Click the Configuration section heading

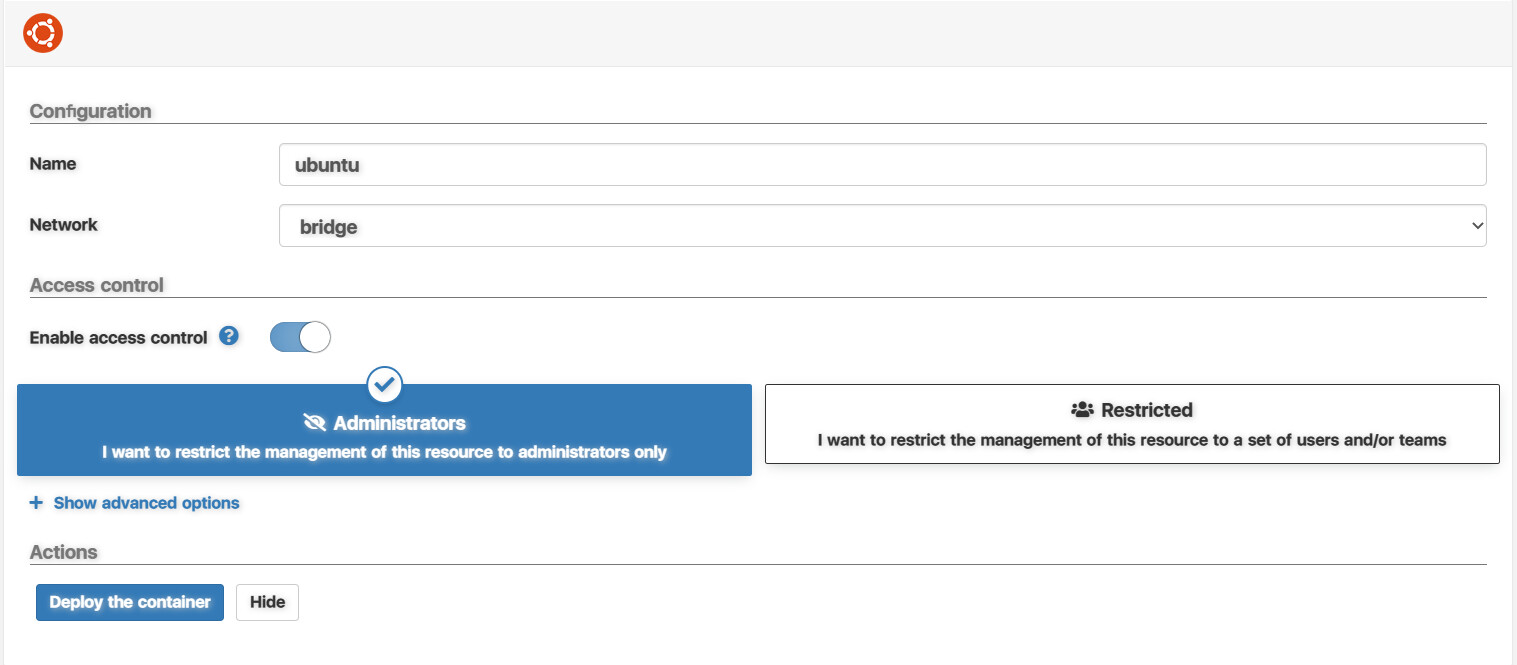coord(90,111)
